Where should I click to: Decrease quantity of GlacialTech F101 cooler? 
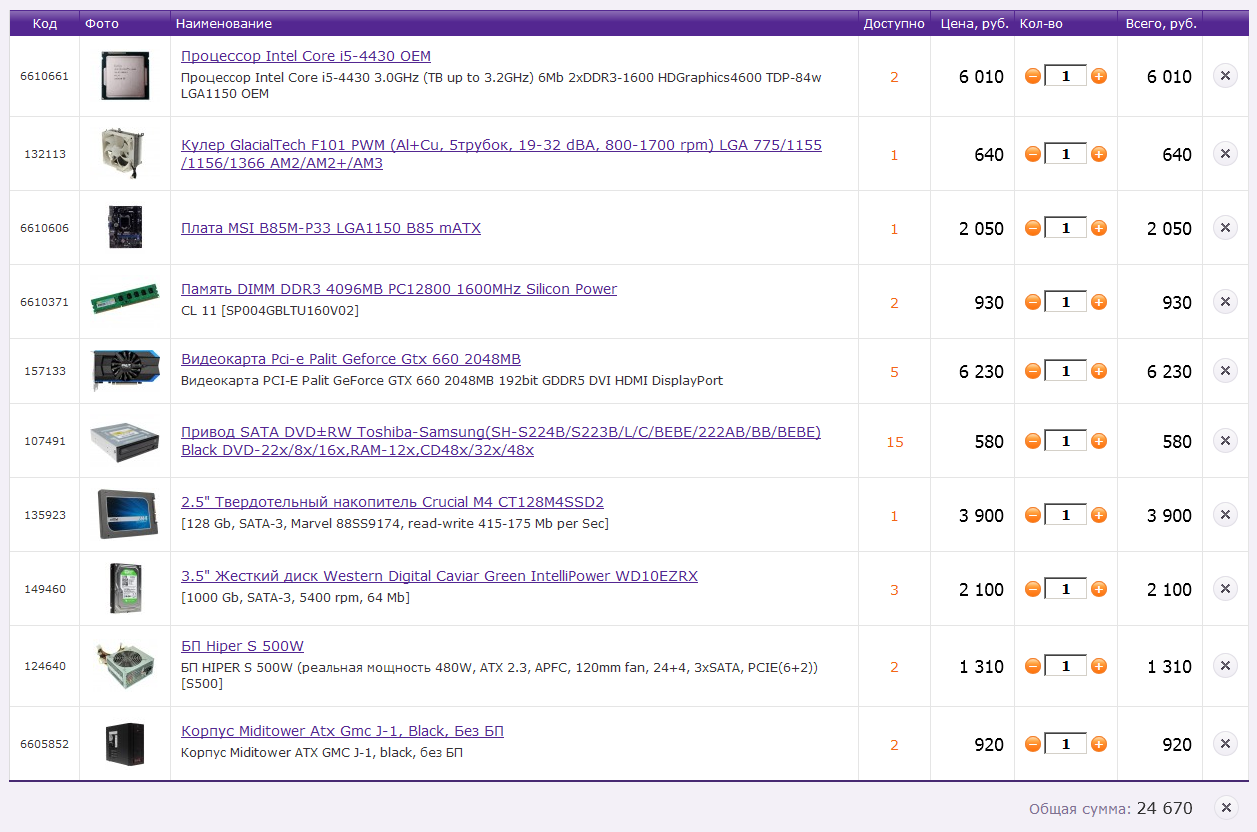(x=1033, y=154)
